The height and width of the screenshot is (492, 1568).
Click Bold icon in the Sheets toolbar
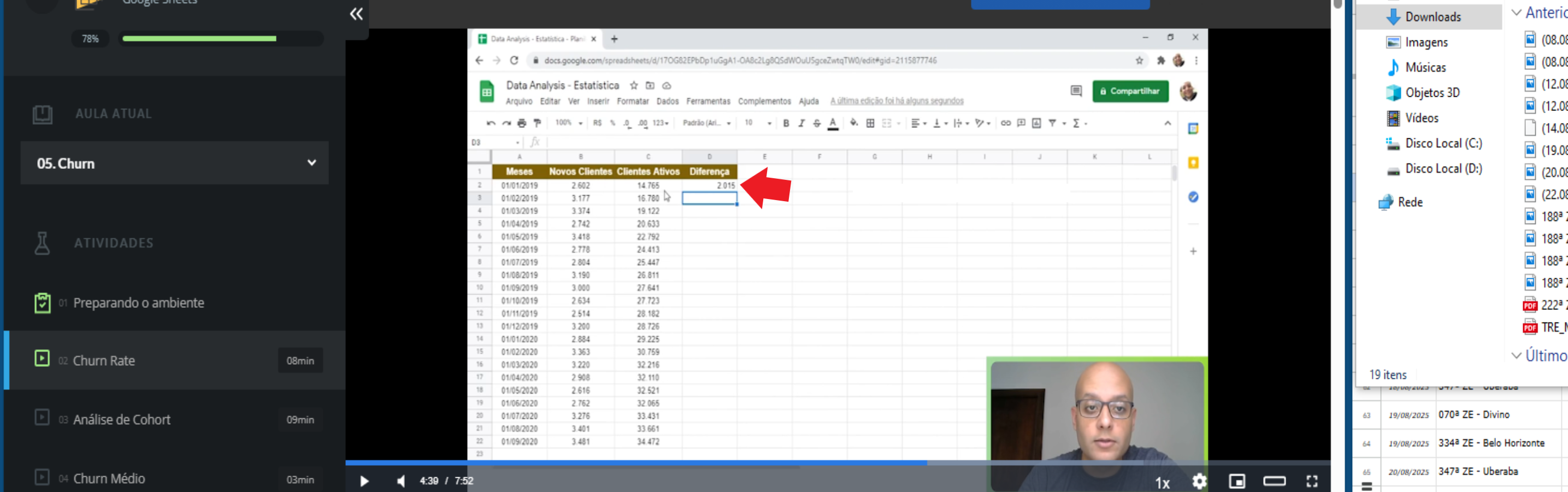(786, 124)
